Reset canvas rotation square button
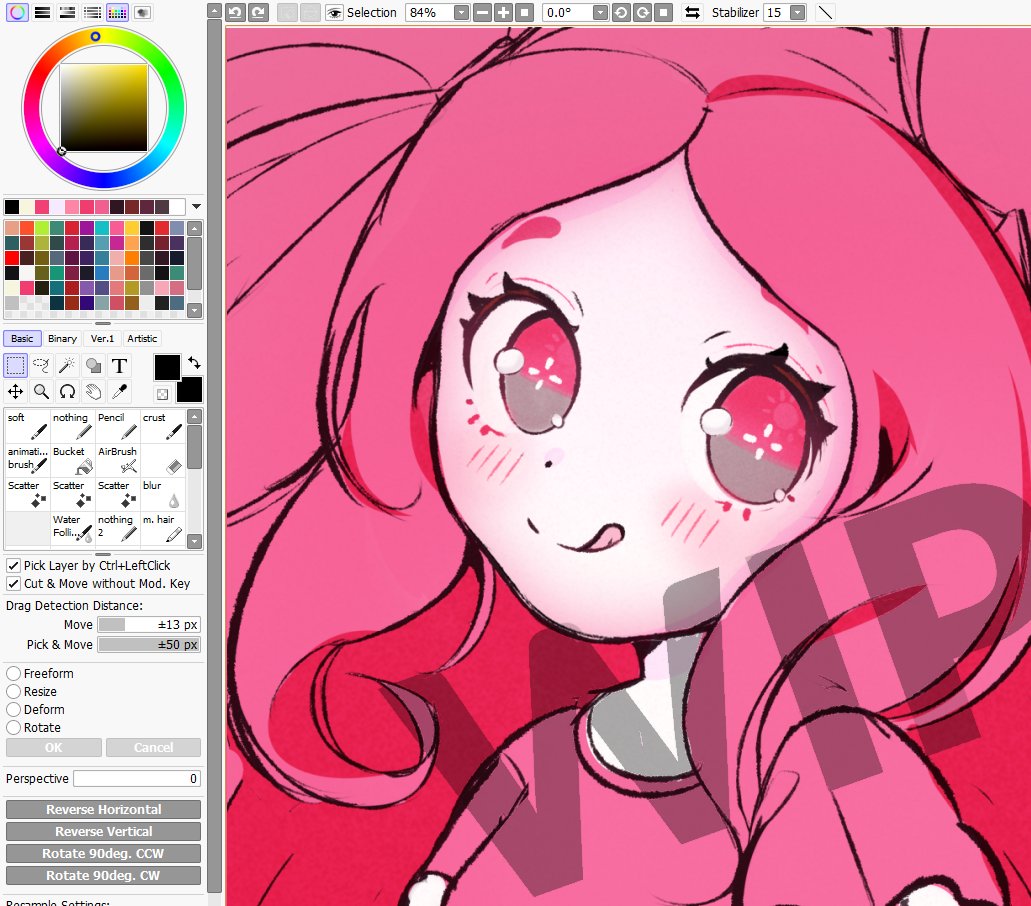The width and height of the screenshot is (1031, 906). (x=663, y=12)
